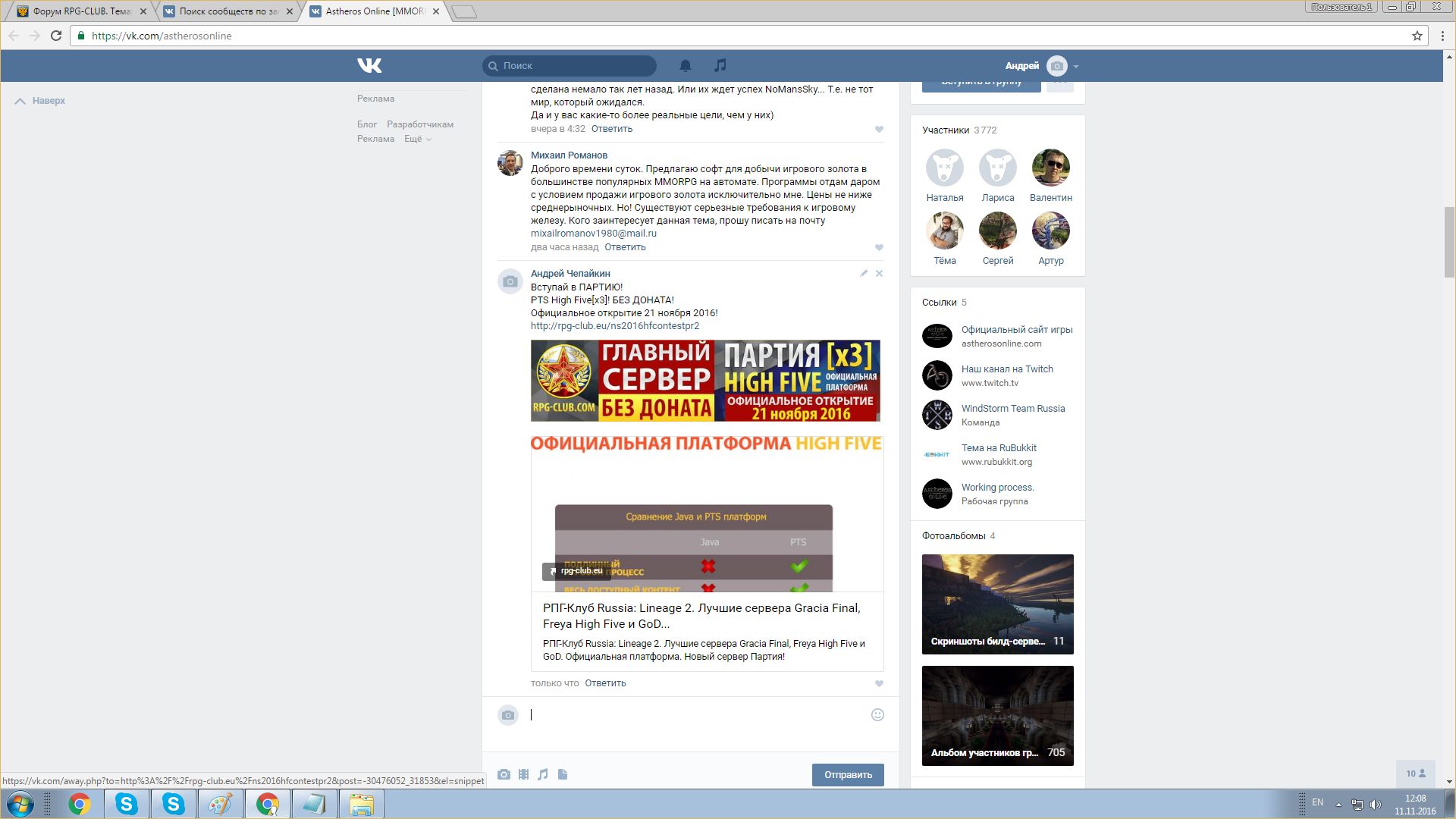Open the Фотоальбомы section heading
The image size is (1456, 819).
pos(953,536)
